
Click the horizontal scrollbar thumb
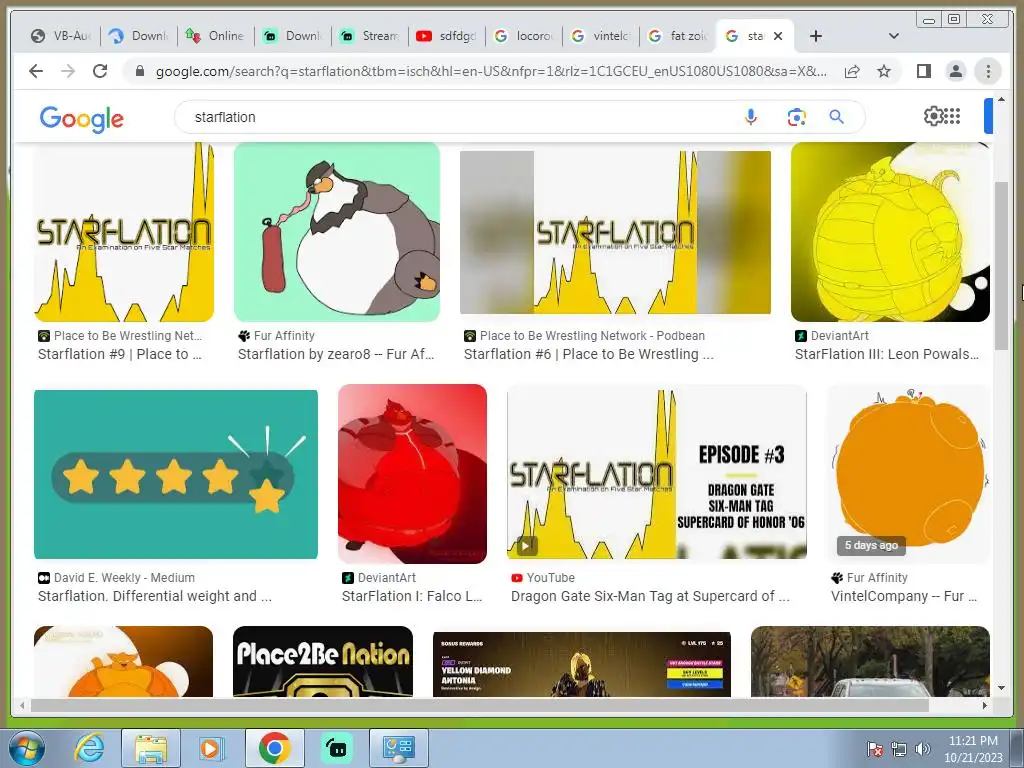click(479, 705)
